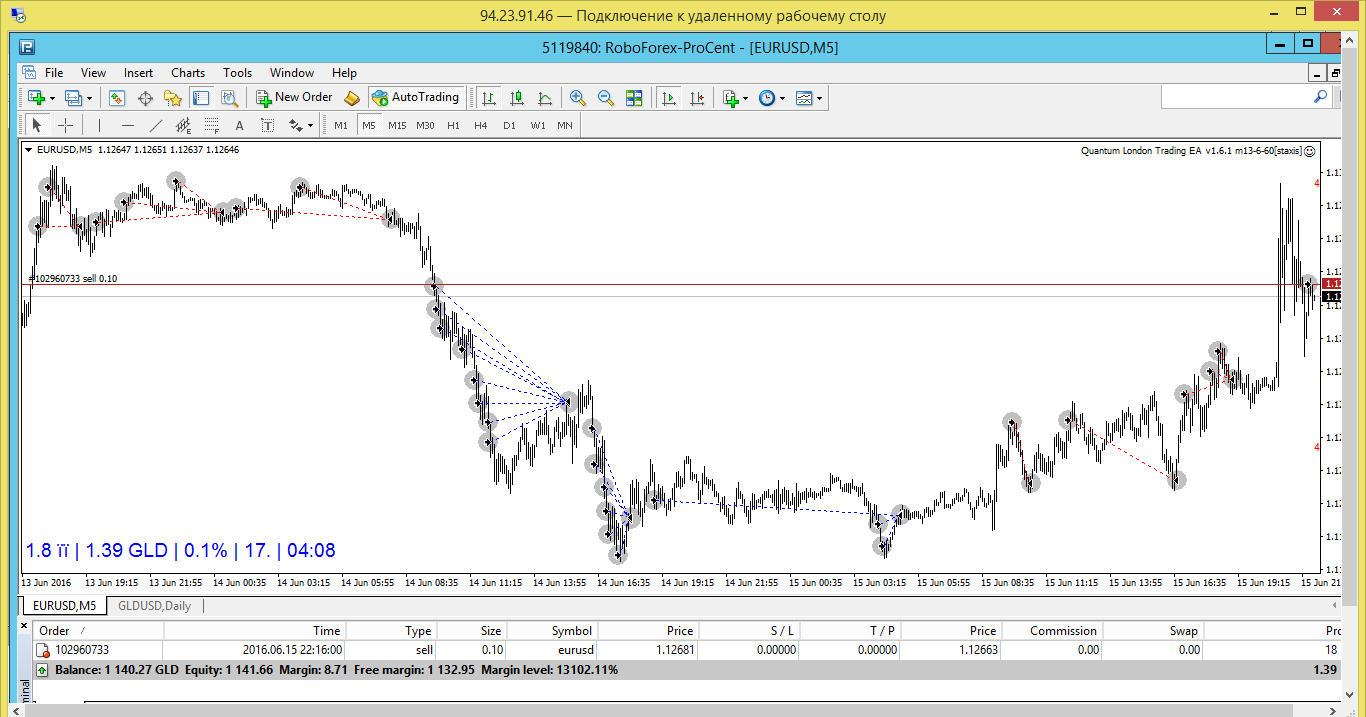Toggle the AutoTrading button

click(415, 98)
